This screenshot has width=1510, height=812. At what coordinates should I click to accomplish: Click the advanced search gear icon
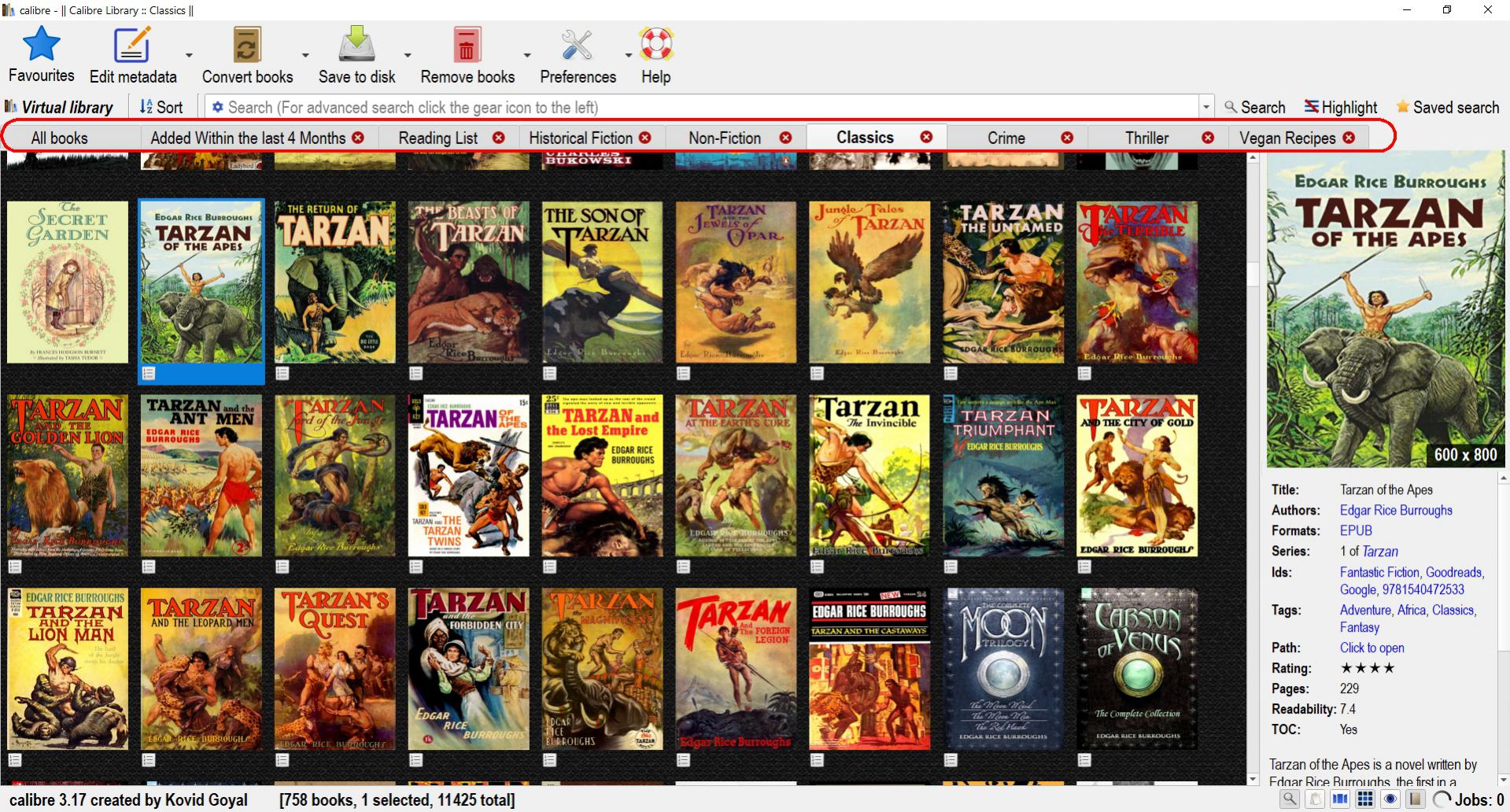click(218, 107)
